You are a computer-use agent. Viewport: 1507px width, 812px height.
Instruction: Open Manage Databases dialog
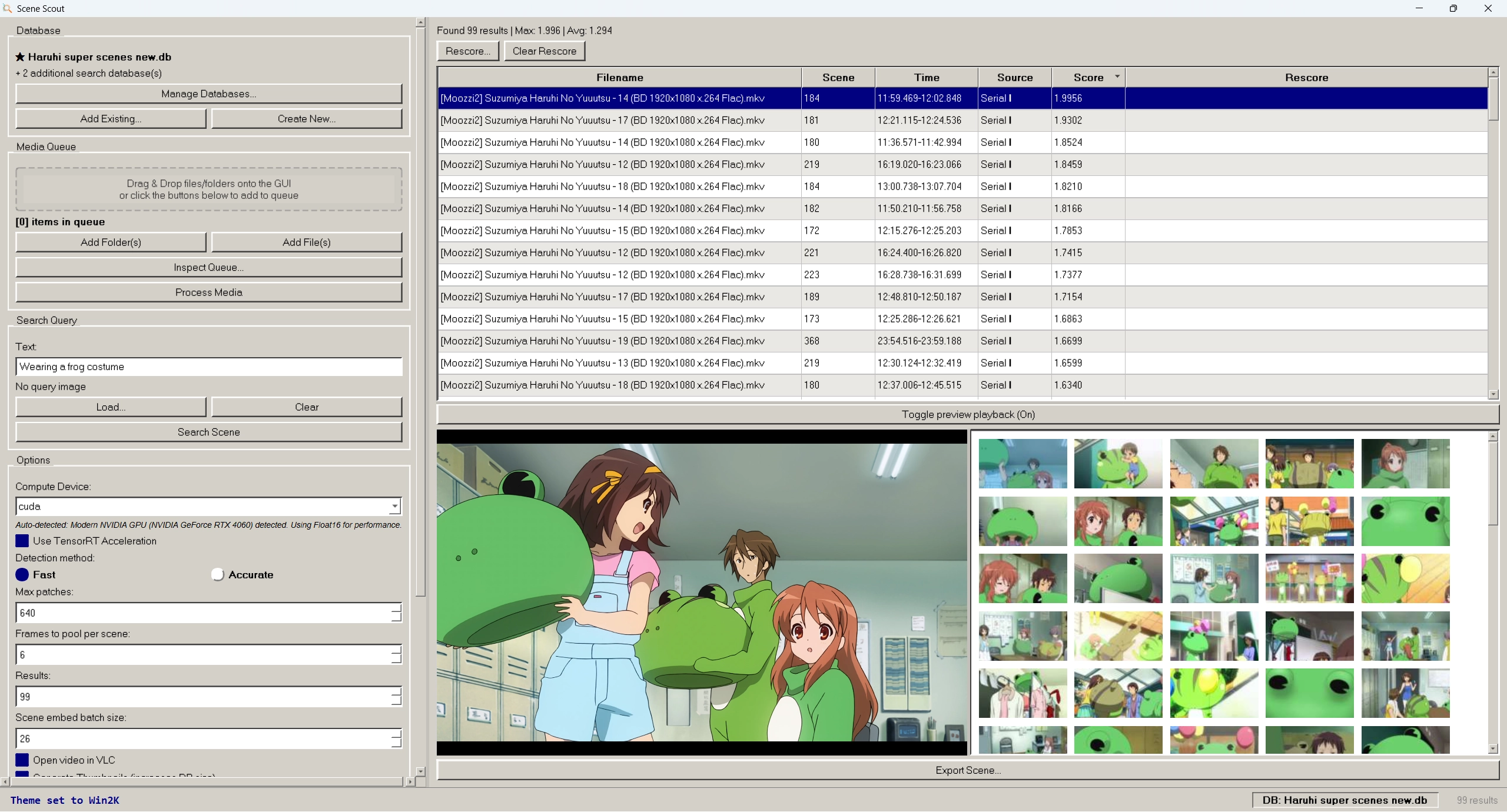click(208, 94)
